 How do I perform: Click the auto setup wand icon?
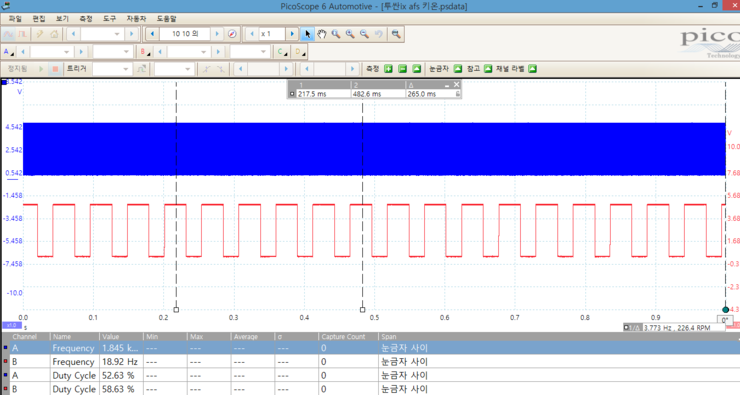[x=40, y=34]
